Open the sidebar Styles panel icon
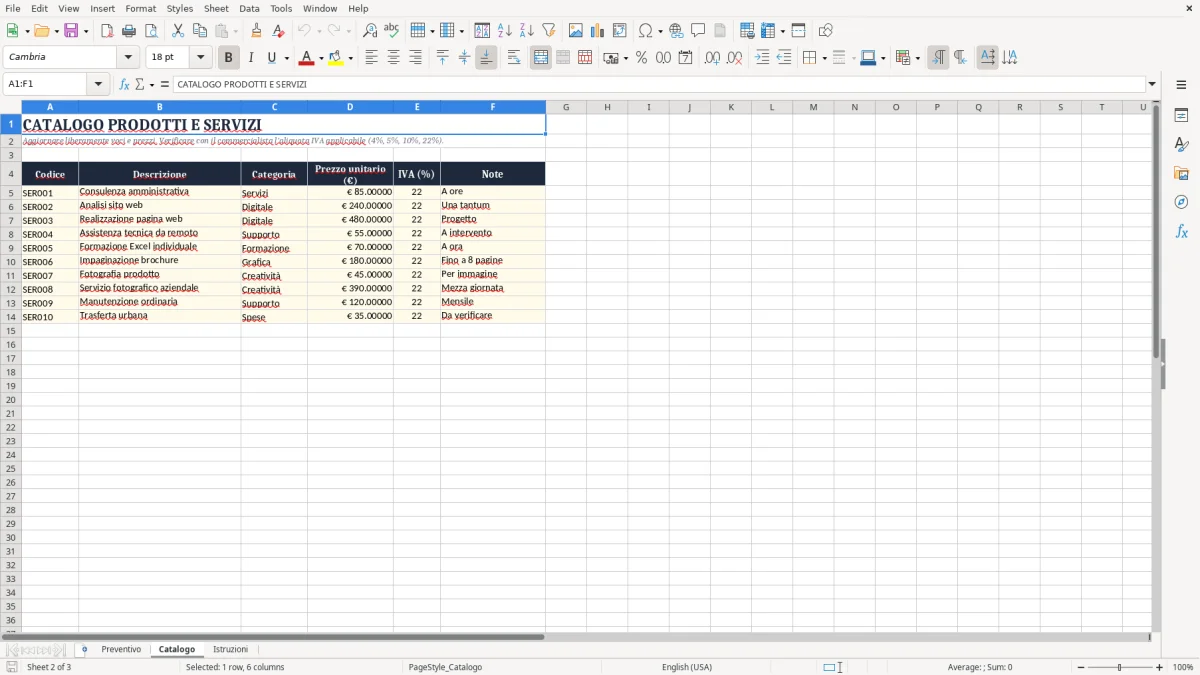 point(1181,144)
